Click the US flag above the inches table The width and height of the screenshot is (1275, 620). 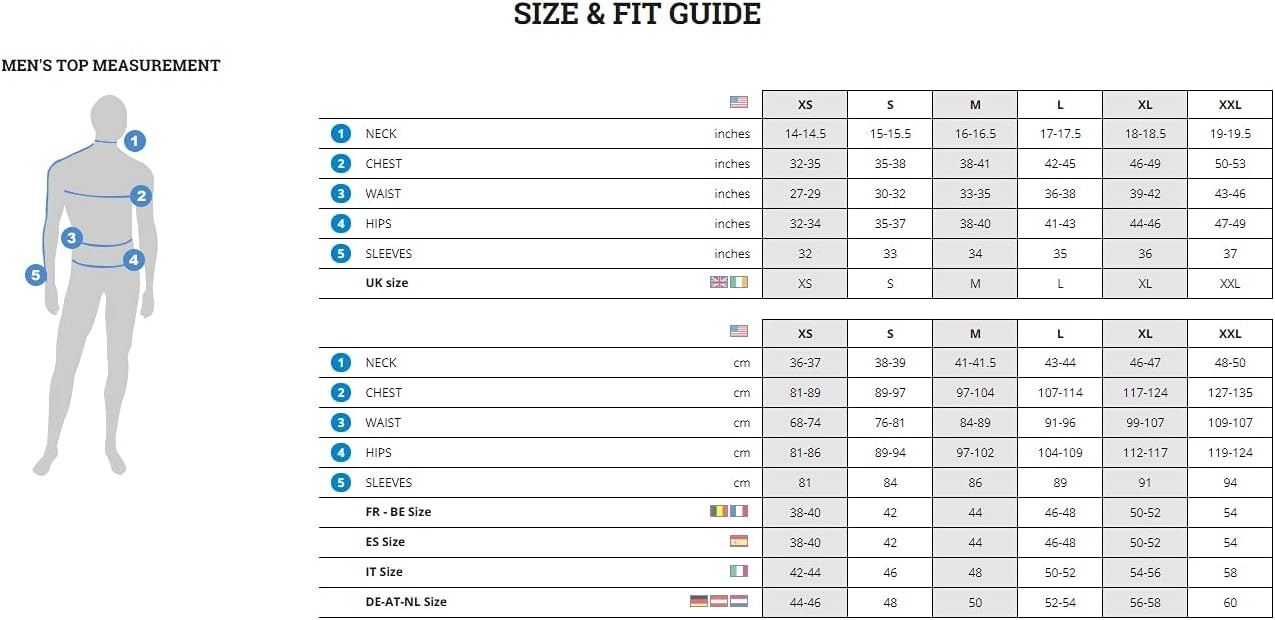point(739,102)
